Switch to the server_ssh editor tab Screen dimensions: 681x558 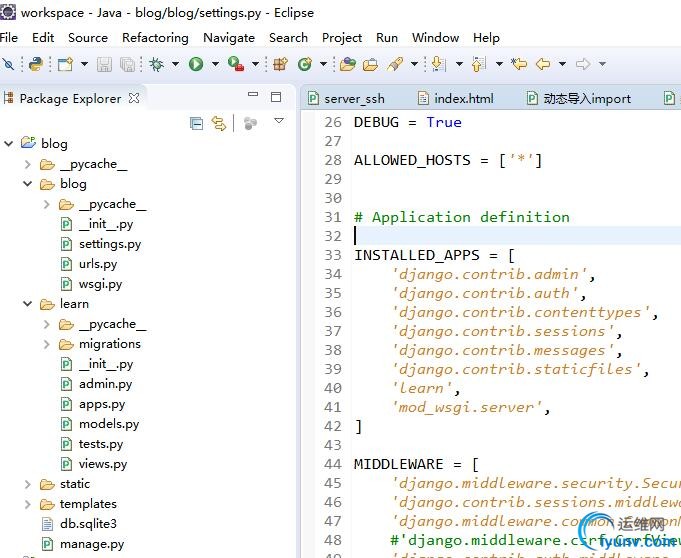(354, 98)
